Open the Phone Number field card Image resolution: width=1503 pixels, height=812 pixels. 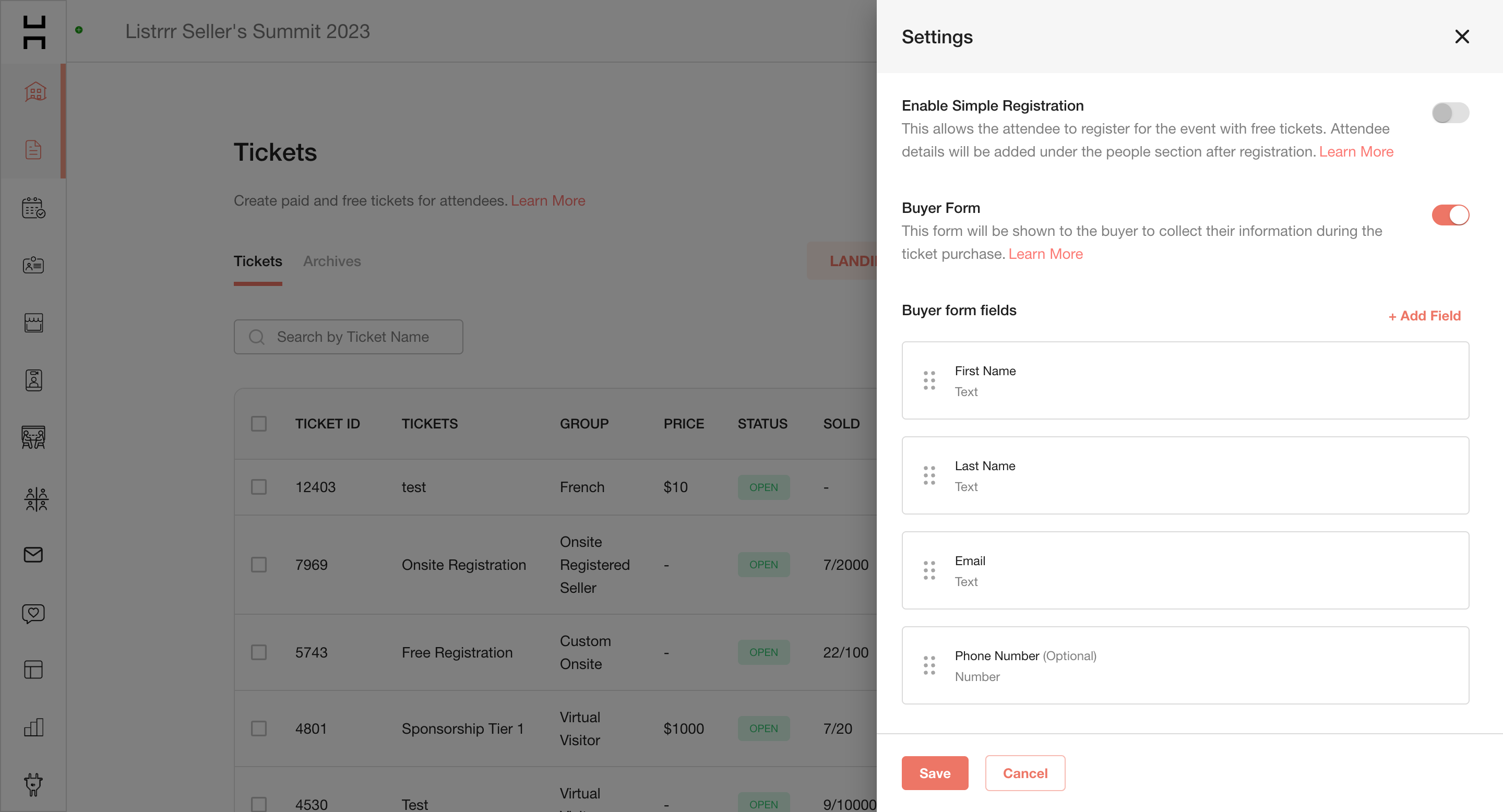pos(1185,665)
